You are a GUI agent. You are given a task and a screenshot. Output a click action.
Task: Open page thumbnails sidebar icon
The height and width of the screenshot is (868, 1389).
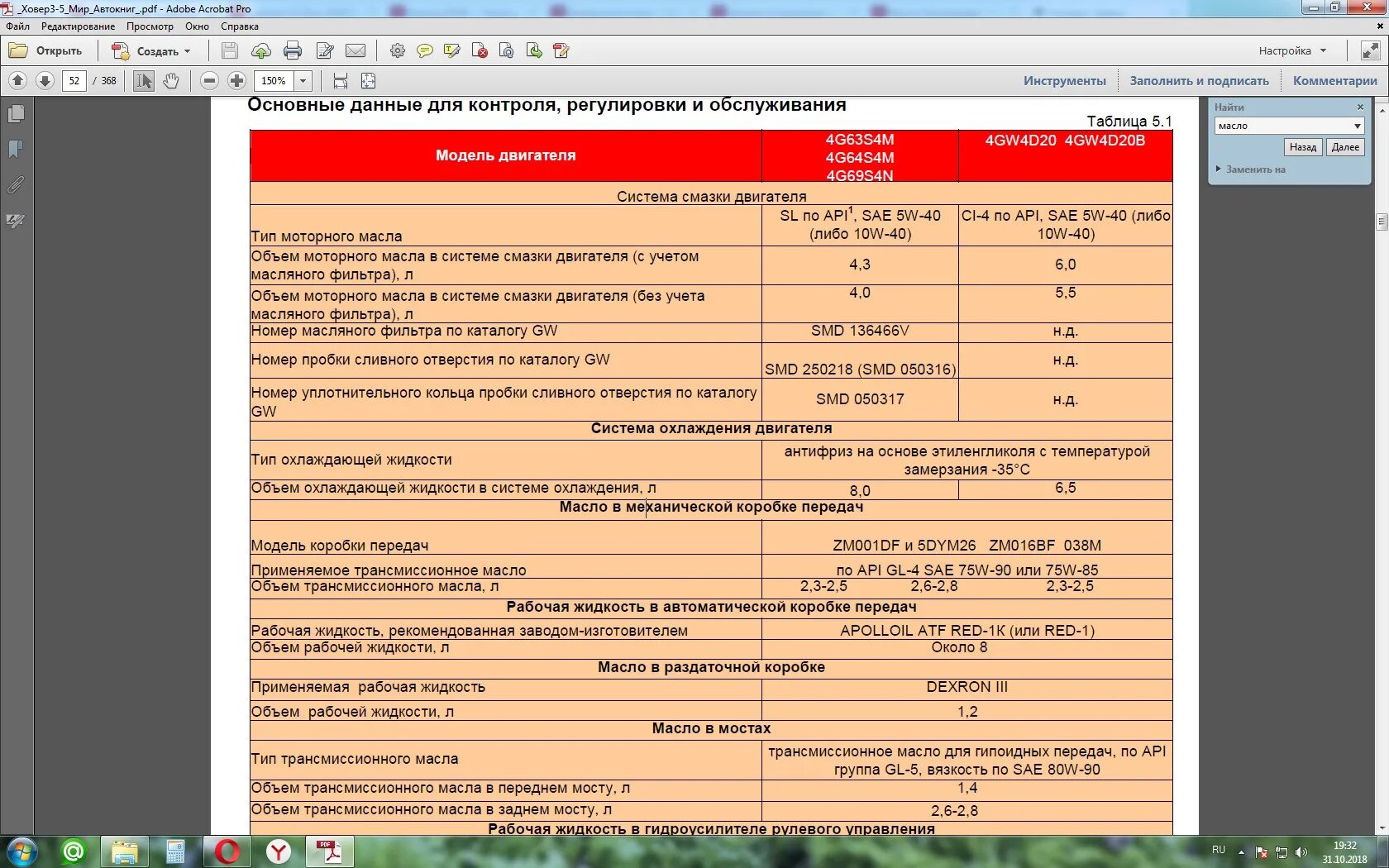click(16, 114)
